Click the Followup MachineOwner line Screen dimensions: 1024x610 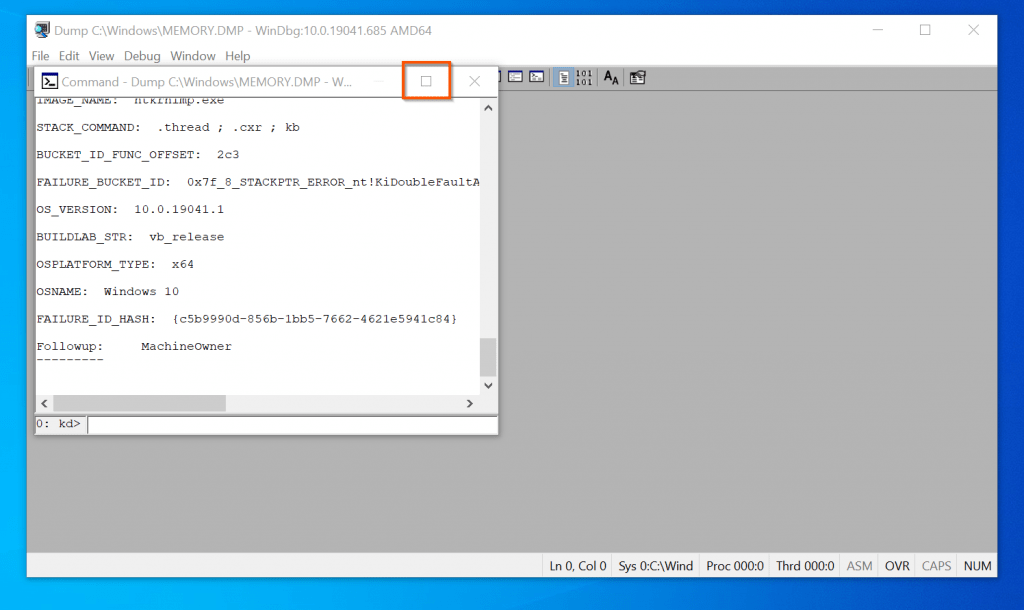pyautogui.click(x=134, y=347)
